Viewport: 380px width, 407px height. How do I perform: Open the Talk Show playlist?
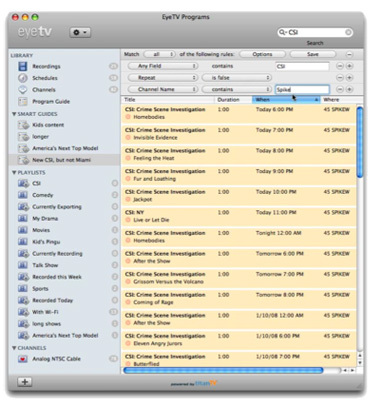(38, 265)
